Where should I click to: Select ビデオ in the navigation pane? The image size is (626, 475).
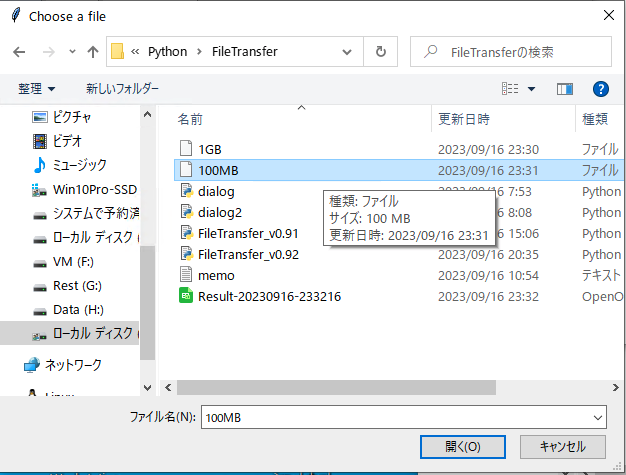pos(67,141)
